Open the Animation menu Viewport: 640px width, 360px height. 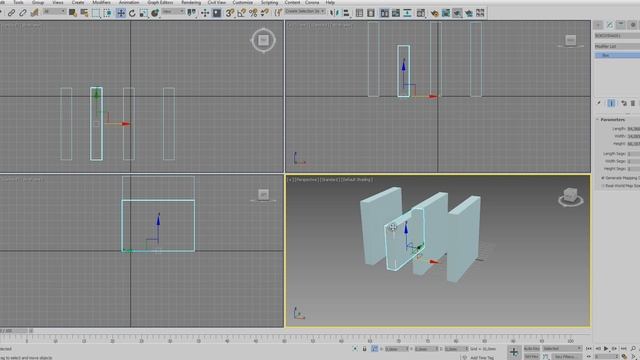129,2
